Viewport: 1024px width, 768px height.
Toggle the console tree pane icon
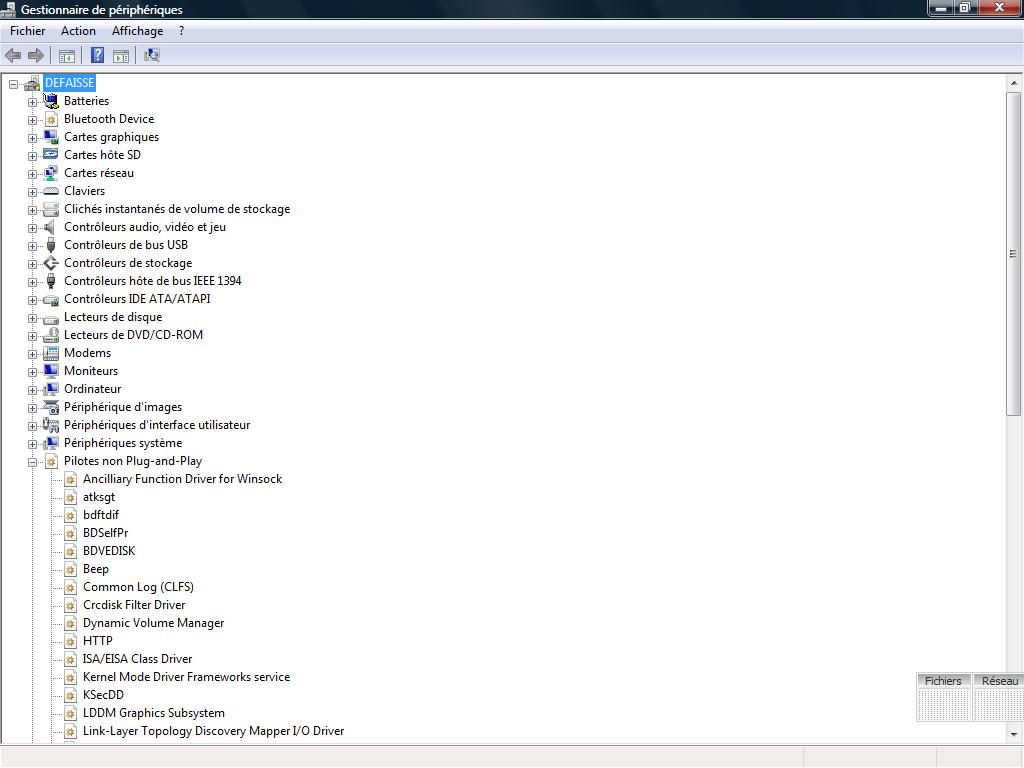click(67, 56)
